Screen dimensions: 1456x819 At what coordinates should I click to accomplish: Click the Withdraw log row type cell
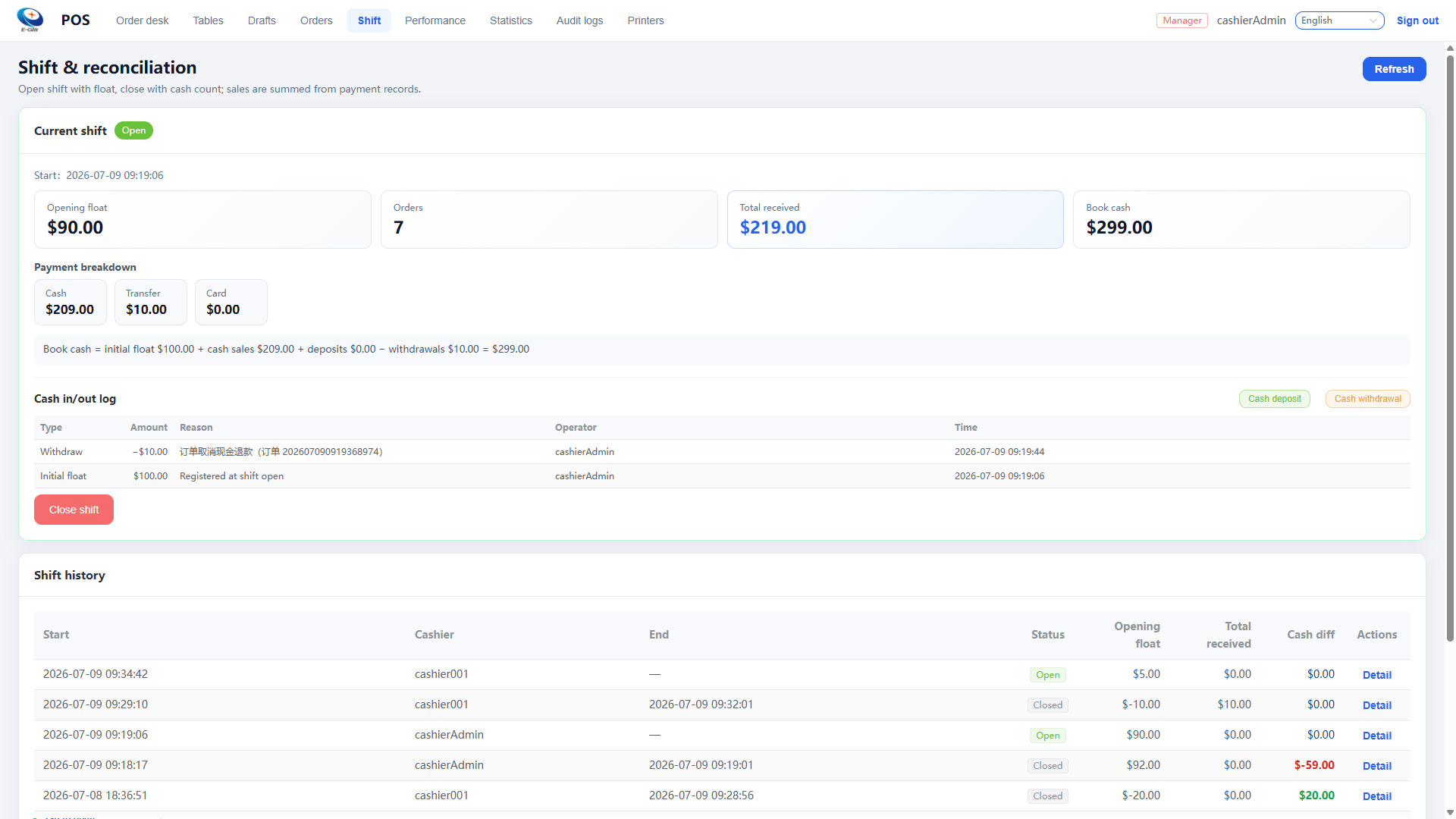pos(61,452)
